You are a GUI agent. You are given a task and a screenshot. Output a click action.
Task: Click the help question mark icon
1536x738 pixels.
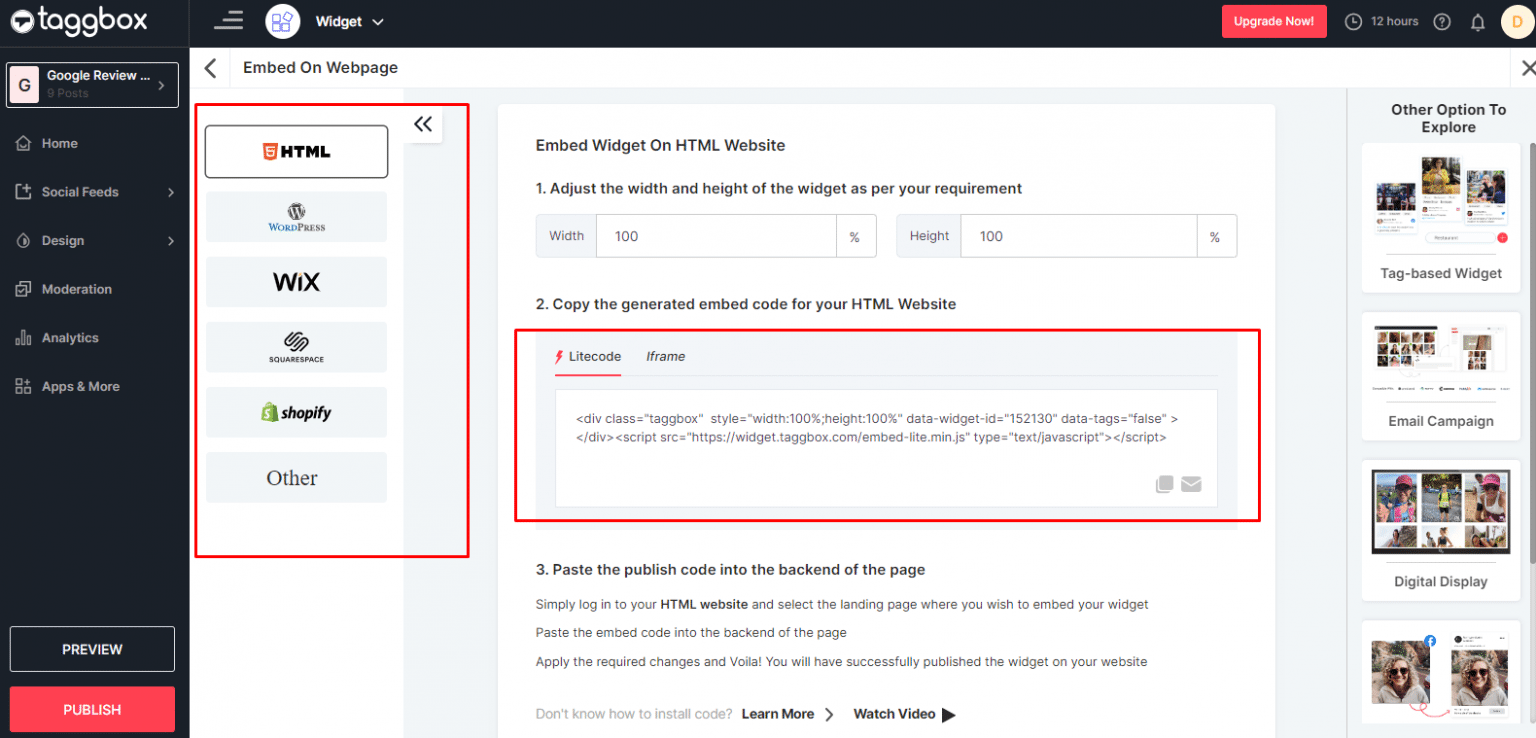click(1441, 21)
